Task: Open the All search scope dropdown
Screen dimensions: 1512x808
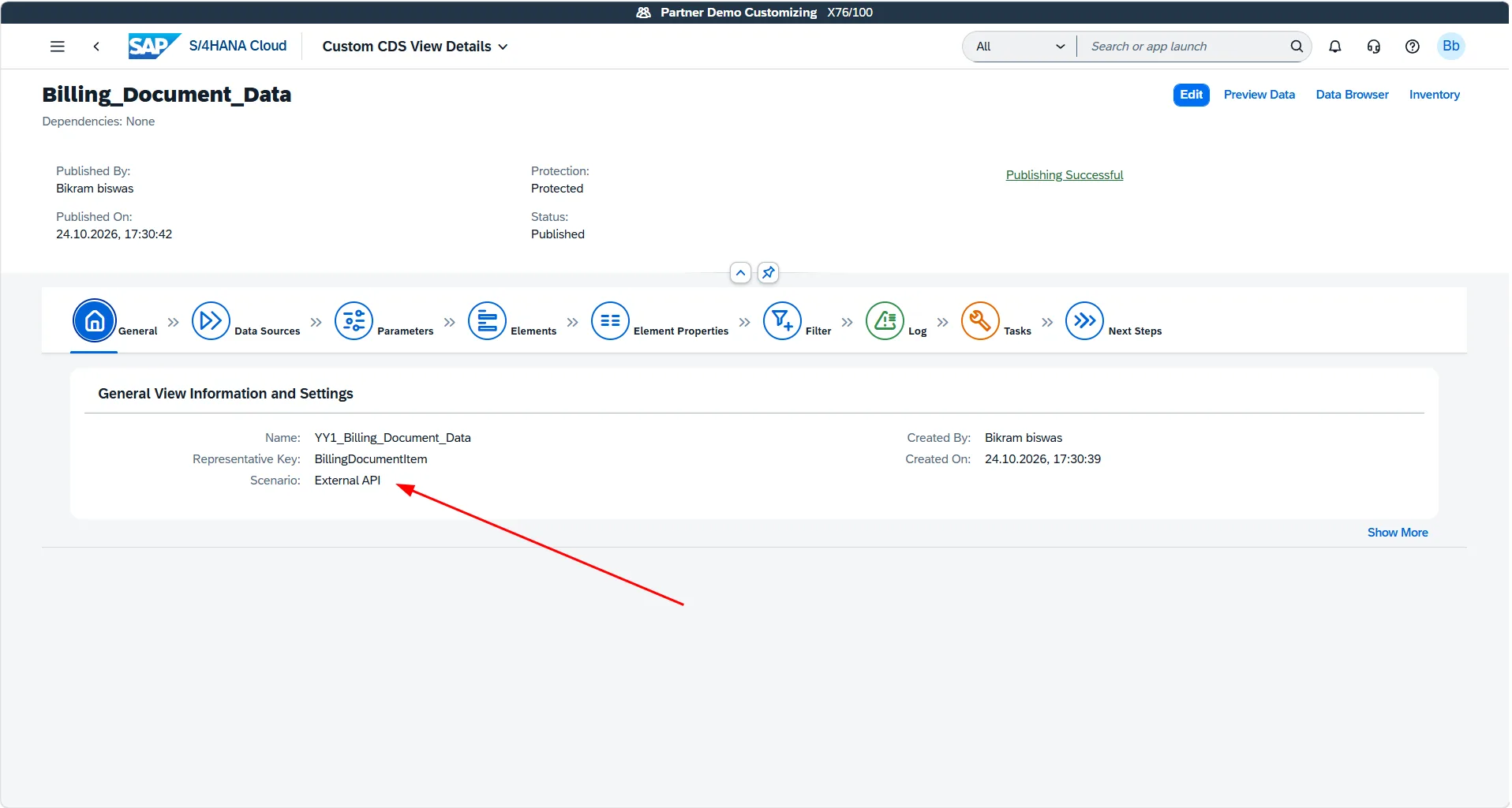Action: pos(1020,47)
